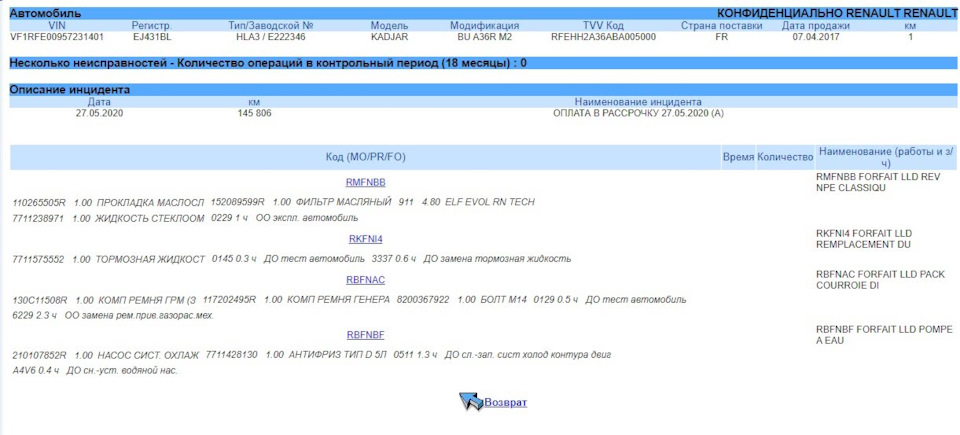Open the RBFNBF operation code link

point(366,335)
